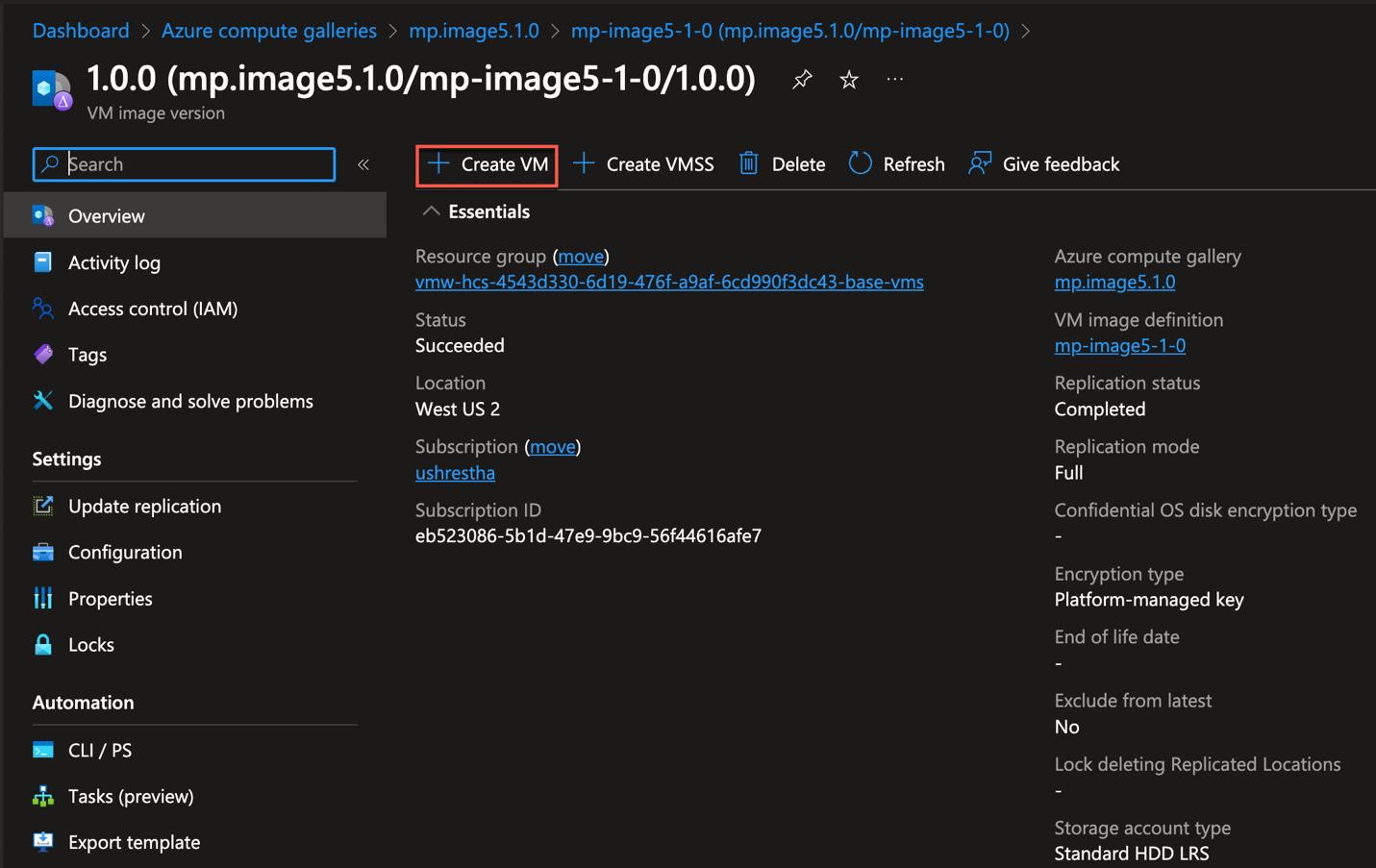Open mp.image5.1.0 compute gallery link

pos(1114,282)
